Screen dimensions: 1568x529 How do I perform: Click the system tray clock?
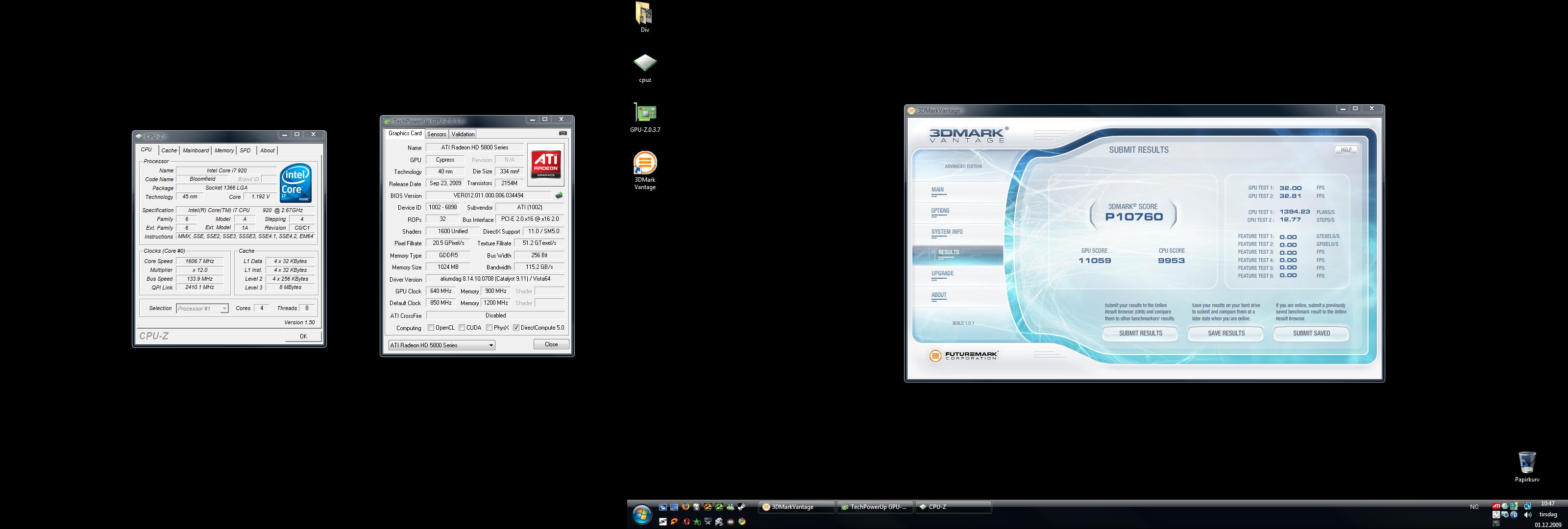(x=1548, y=514)
